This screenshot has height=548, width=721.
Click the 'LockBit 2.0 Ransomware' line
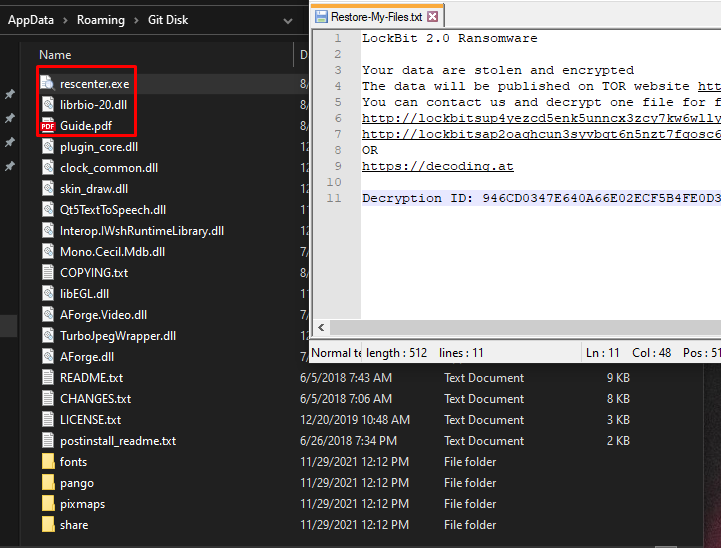pyautogui.click(x=449, y=38)
